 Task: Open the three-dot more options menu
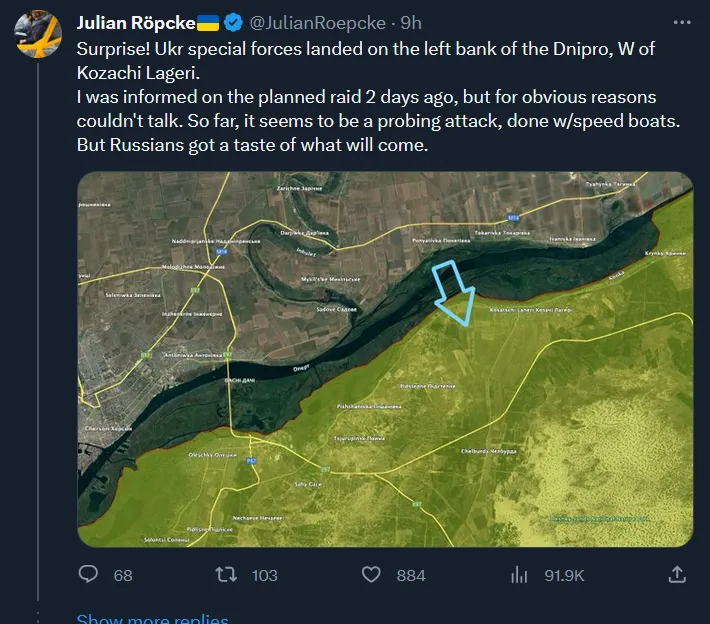point(681,21)
